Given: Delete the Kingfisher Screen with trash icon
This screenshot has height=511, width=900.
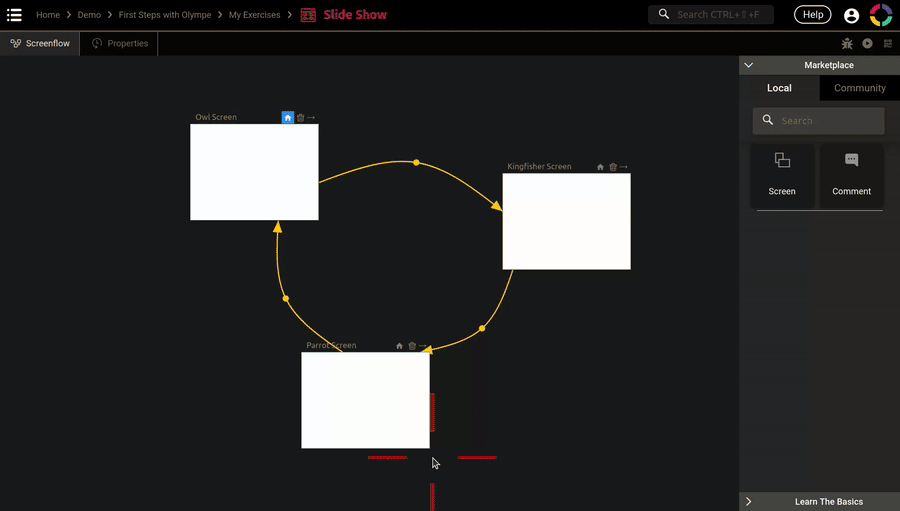Looking at the screenshot, I should [x=613, y=167].
